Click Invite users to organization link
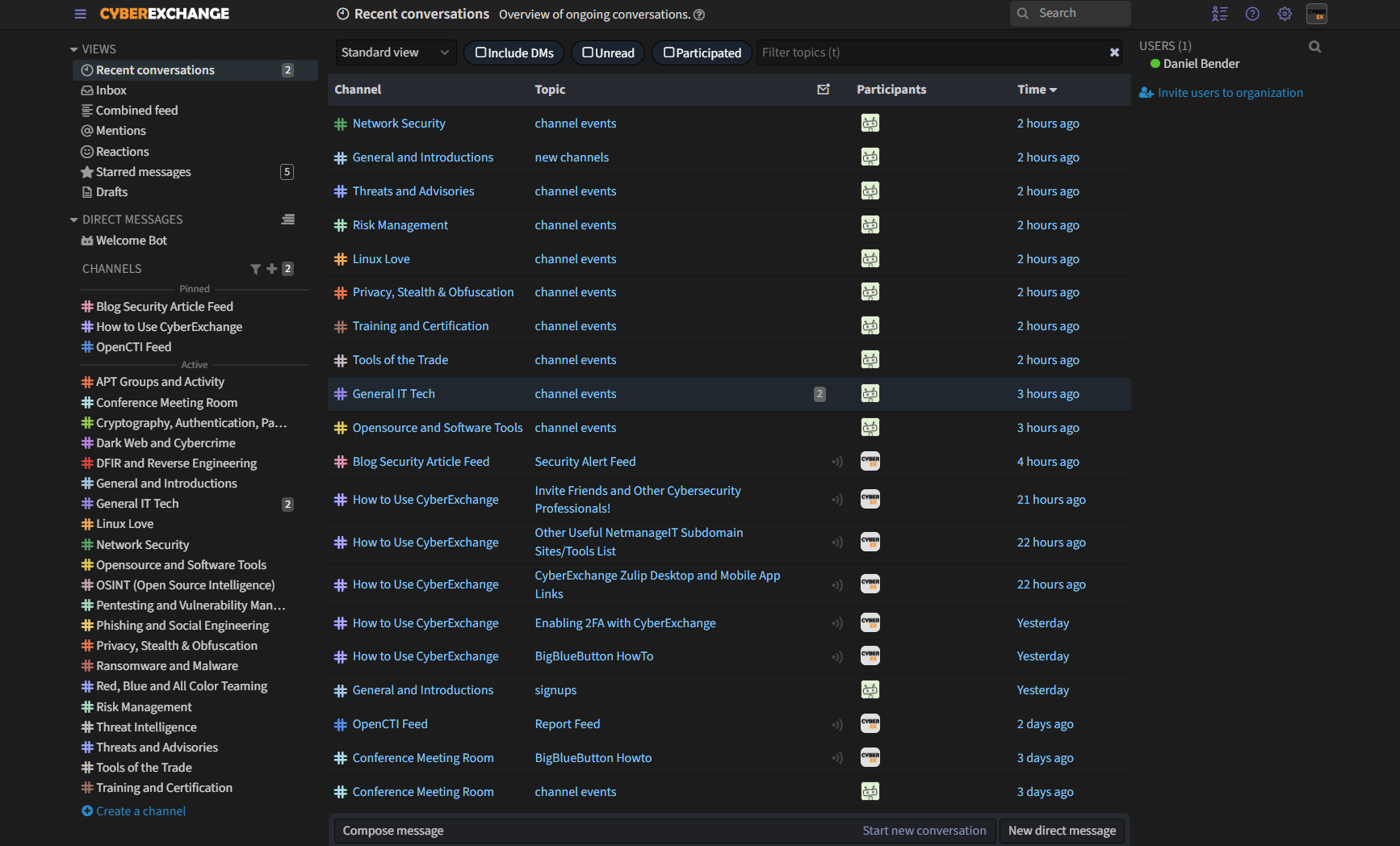This screenshot has width=1400, height=846. (x=1230, y=93)
